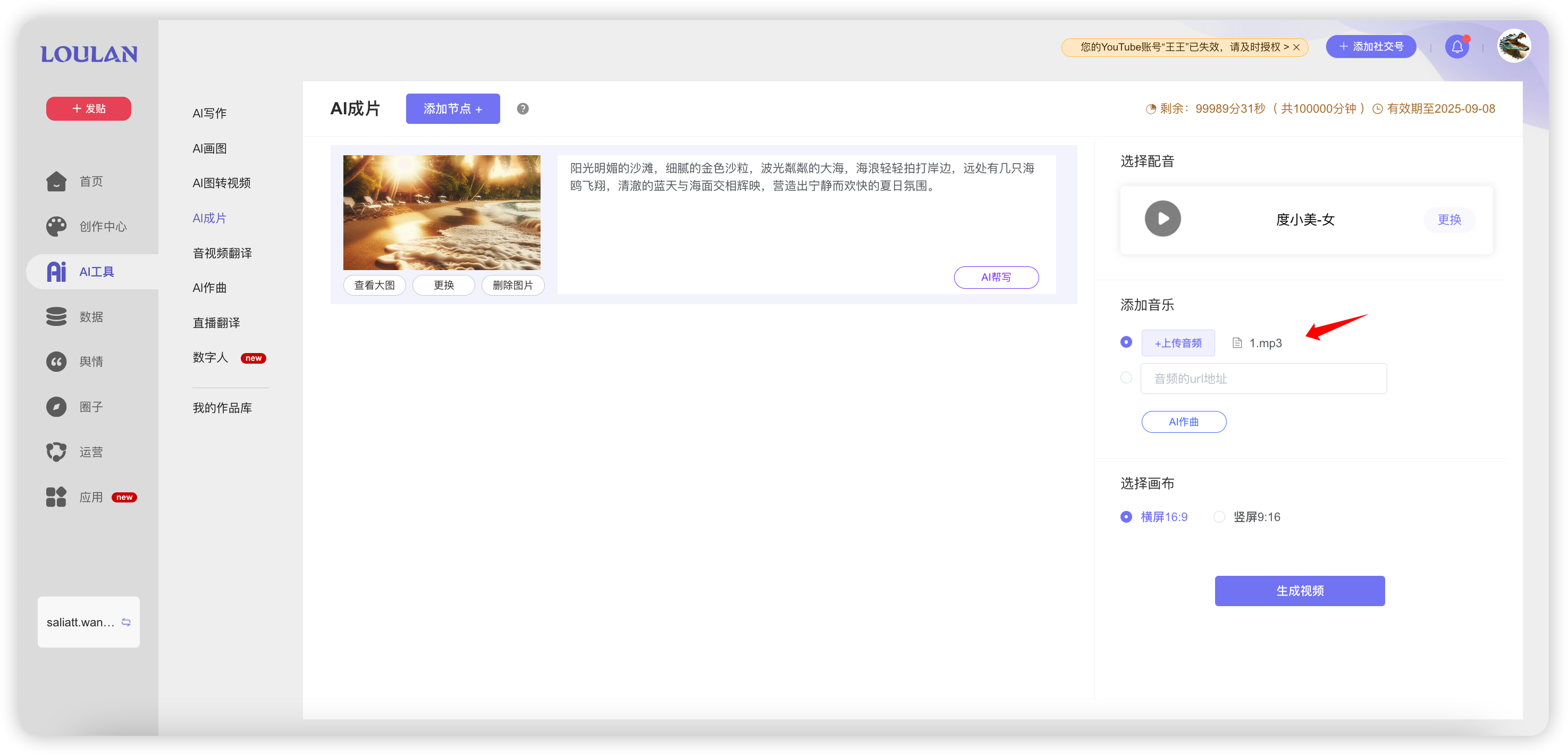1568x755 pixels.
Task: Click the uploaded 1.mp3 filename
Action: 1266,343
